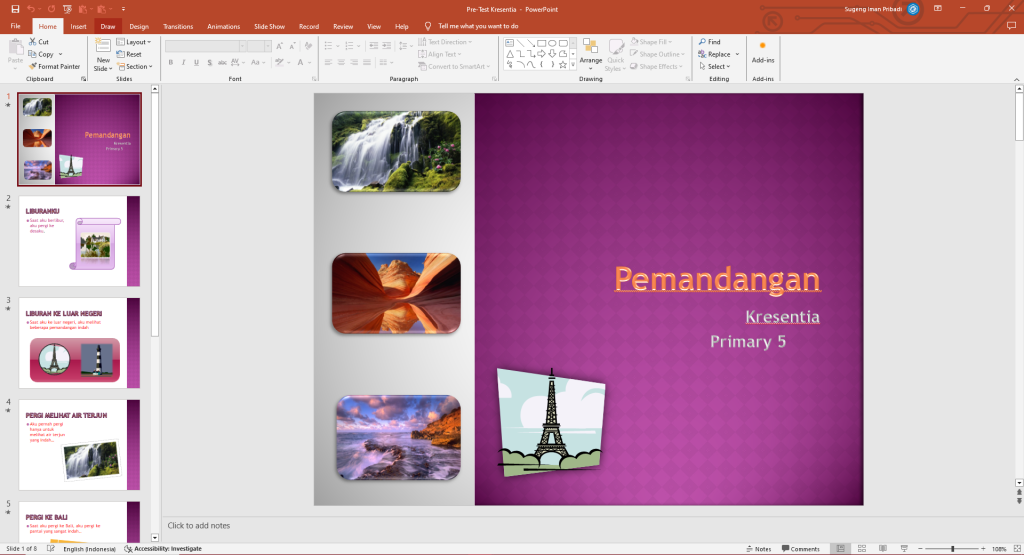The image size is (1024, 555).
Task: Adjust the zoom slider in the status bar
Action: pos(952,549)
